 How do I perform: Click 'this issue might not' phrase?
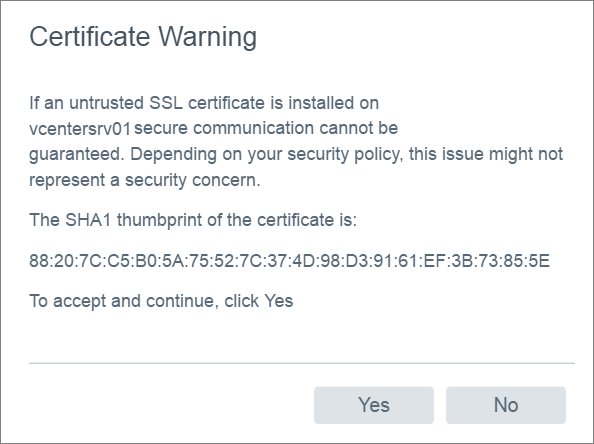pos(486,154)
